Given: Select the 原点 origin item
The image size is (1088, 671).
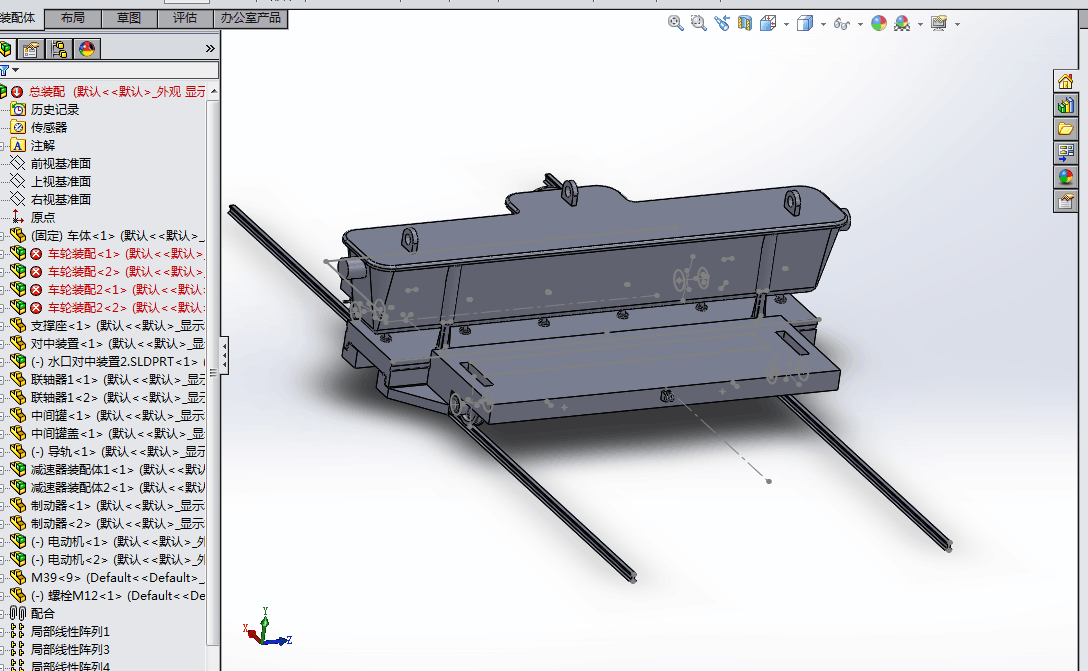Looking at the screenshot, I should tap(42, 218).
